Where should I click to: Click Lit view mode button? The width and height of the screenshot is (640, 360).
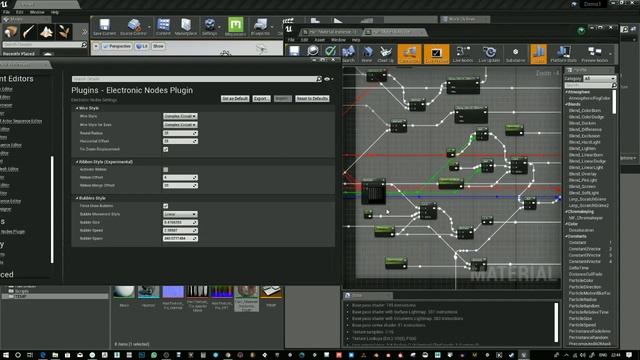click(142, 47)
